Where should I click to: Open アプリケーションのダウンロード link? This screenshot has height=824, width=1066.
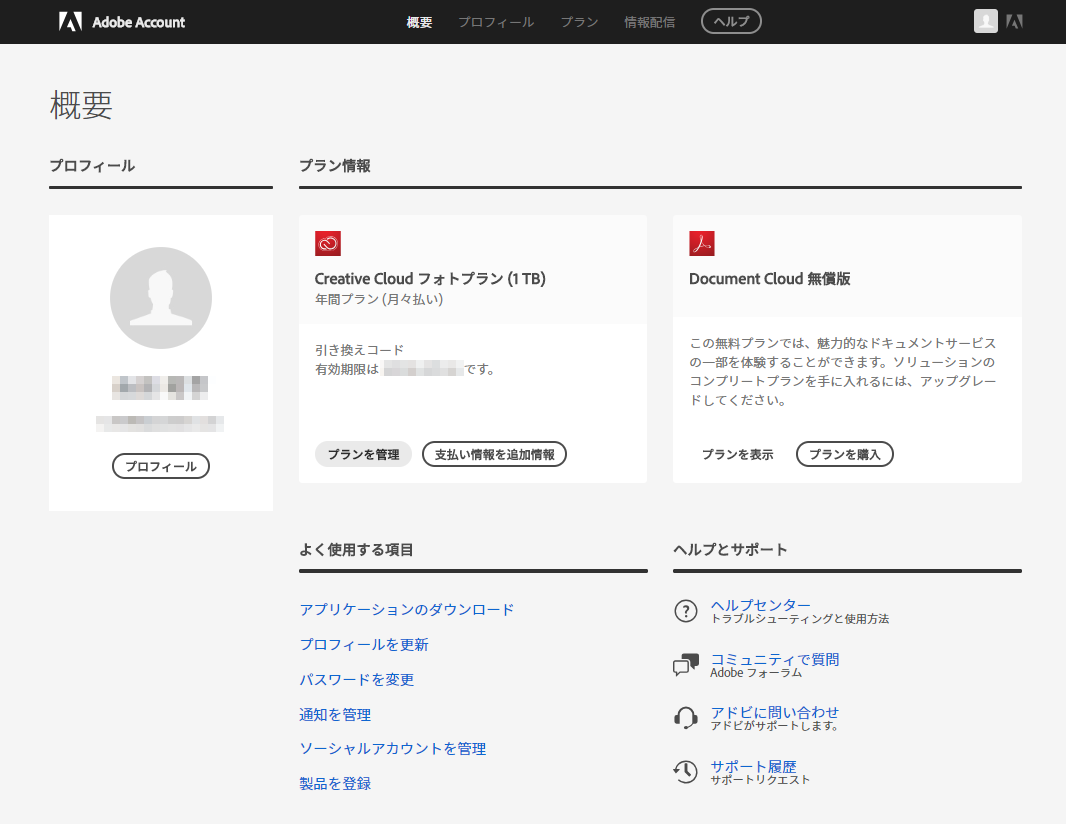(407, 609)
